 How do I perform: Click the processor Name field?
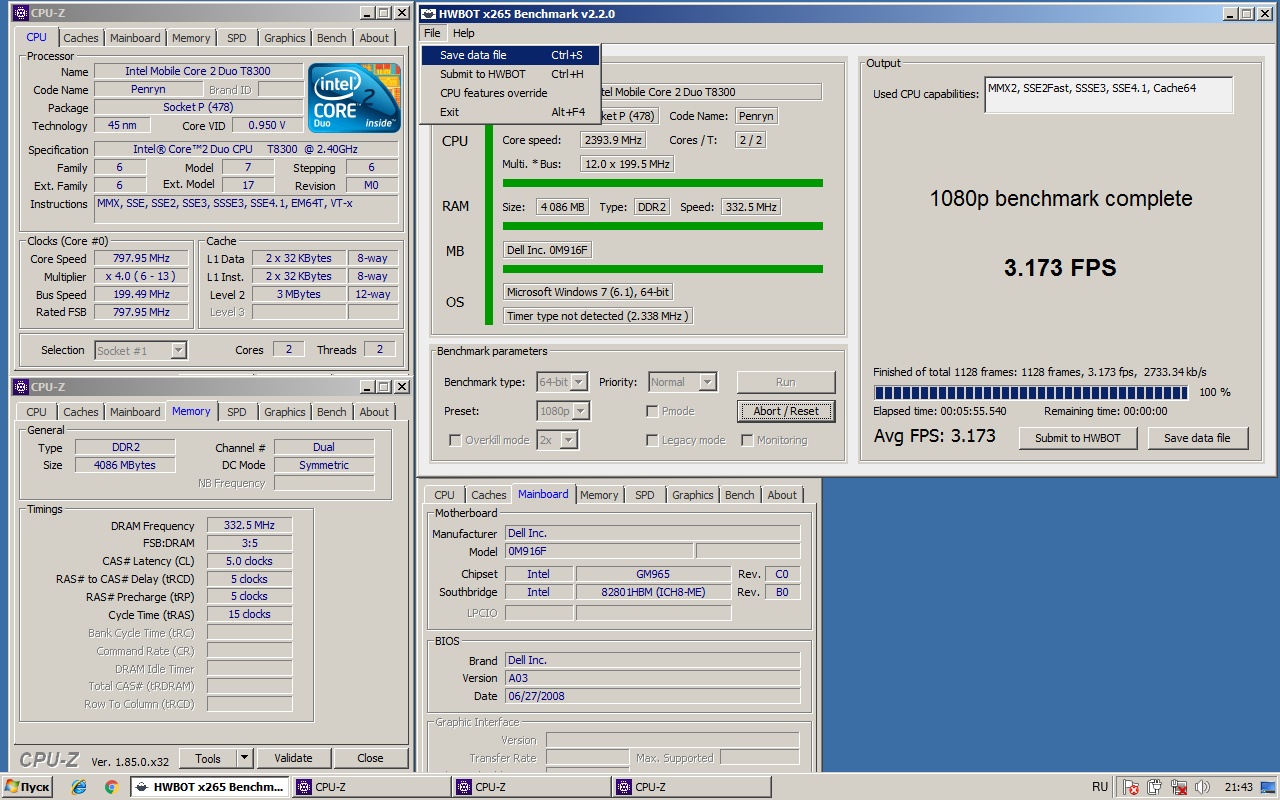198,72
